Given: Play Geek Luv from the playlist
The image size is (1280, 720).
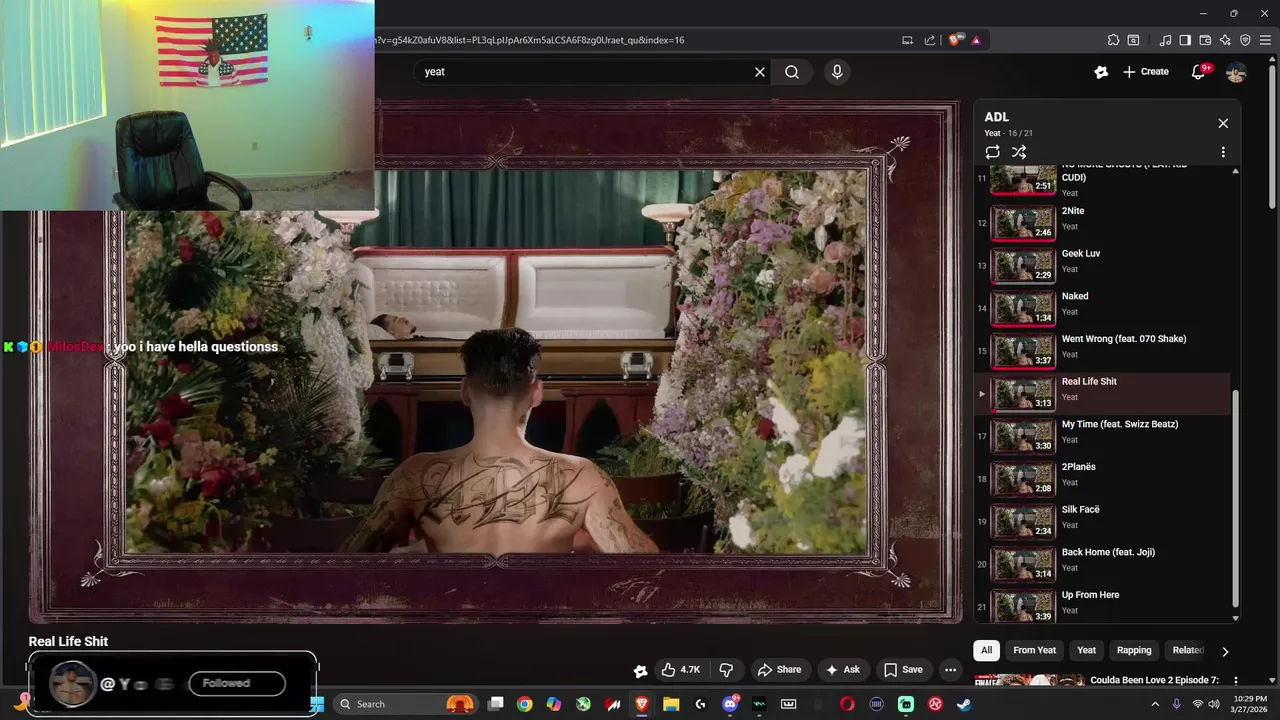Looking at the screenshot, I should (1102, 265).
